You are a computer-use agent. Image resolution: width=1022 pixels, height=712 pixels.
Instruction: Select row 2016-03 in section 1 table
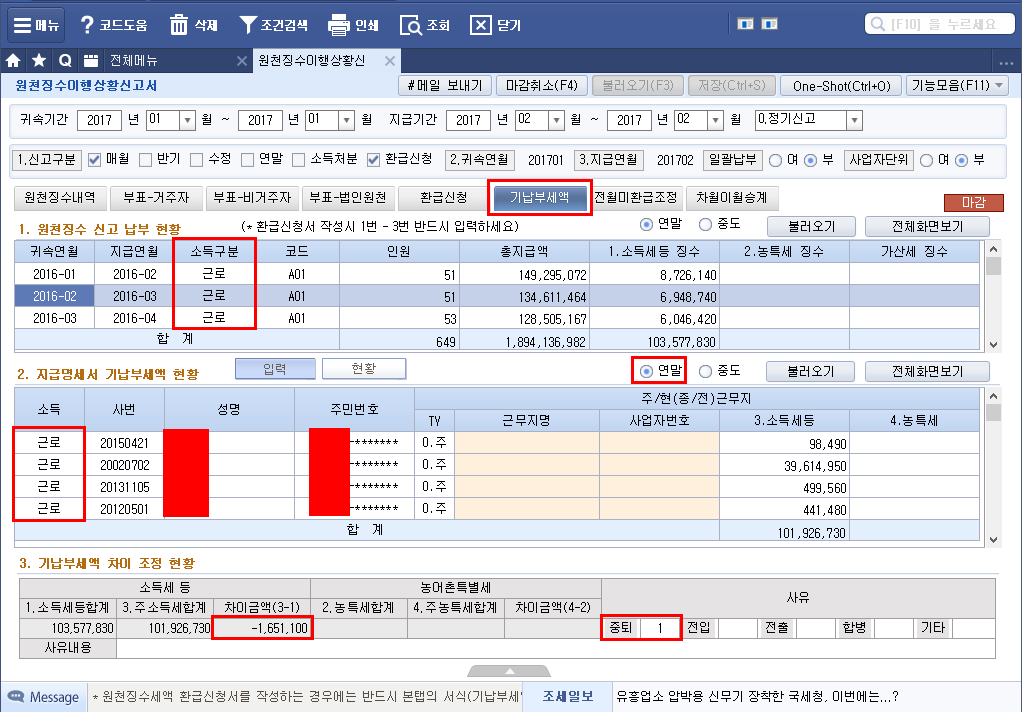click(x=497, y=318)
